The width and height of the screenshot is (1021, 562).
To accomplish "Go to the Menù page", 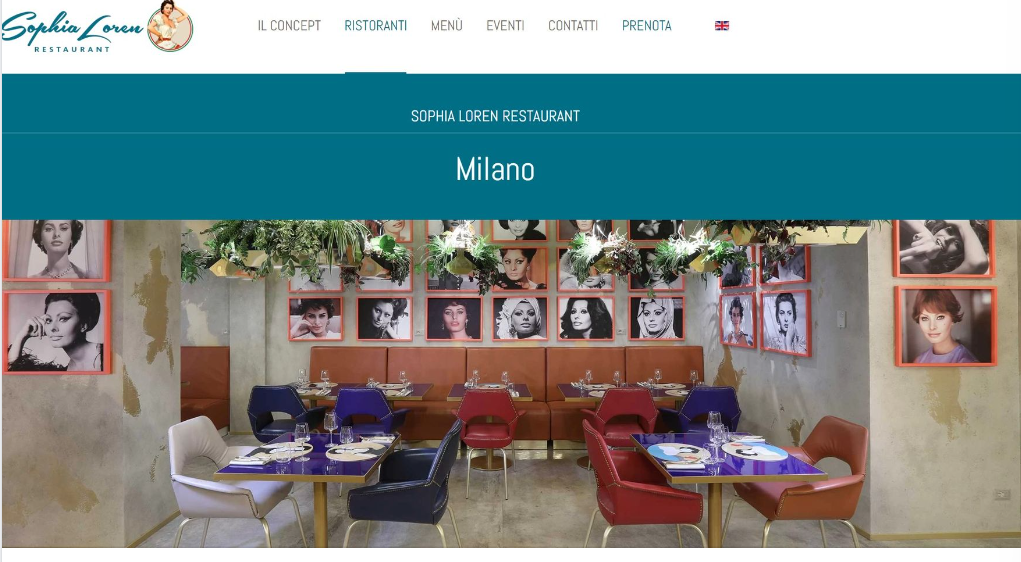I will point(447,25).
